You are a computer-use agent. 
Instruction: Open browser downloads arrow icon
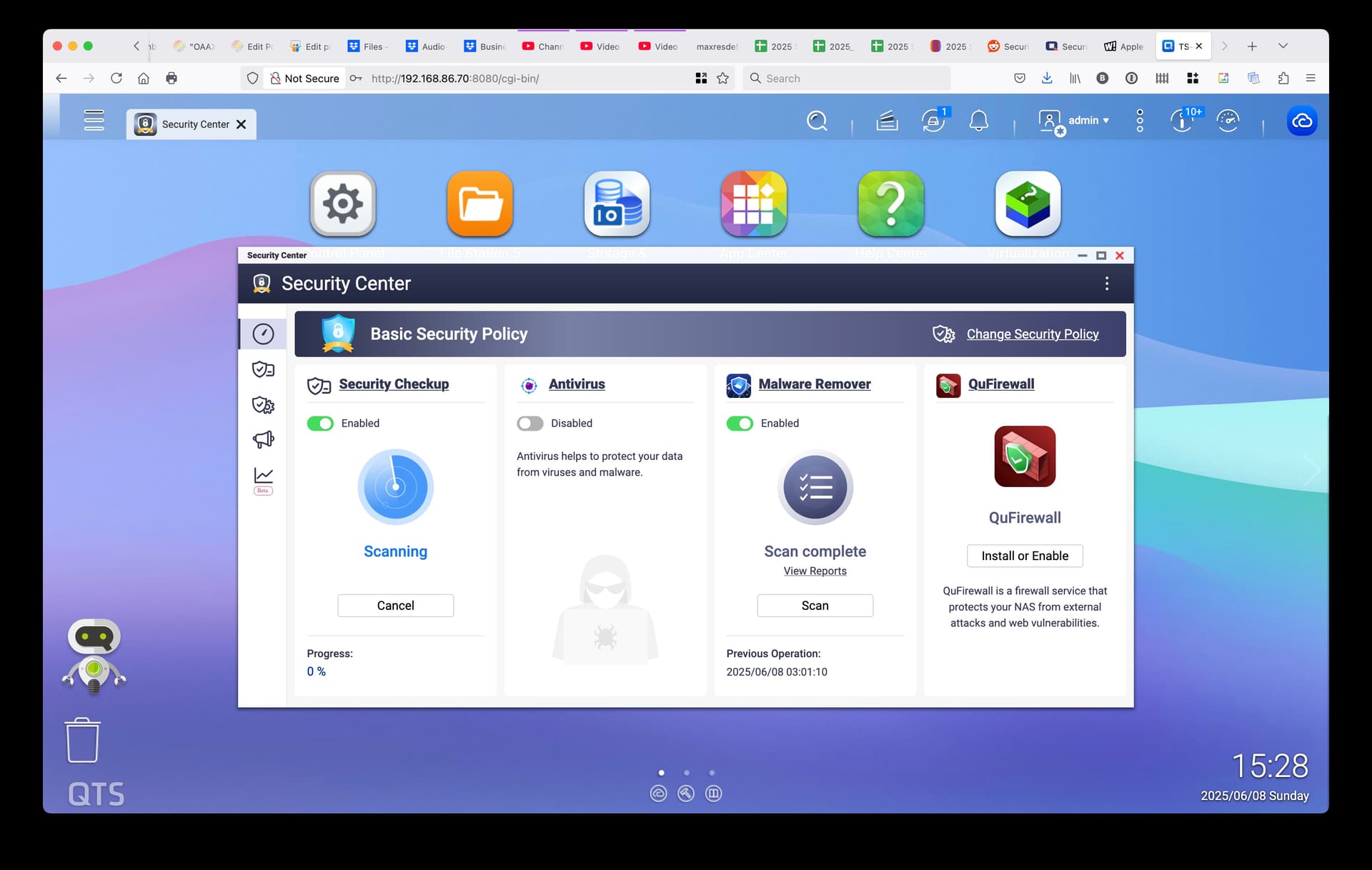click(x=1047, y=79)
